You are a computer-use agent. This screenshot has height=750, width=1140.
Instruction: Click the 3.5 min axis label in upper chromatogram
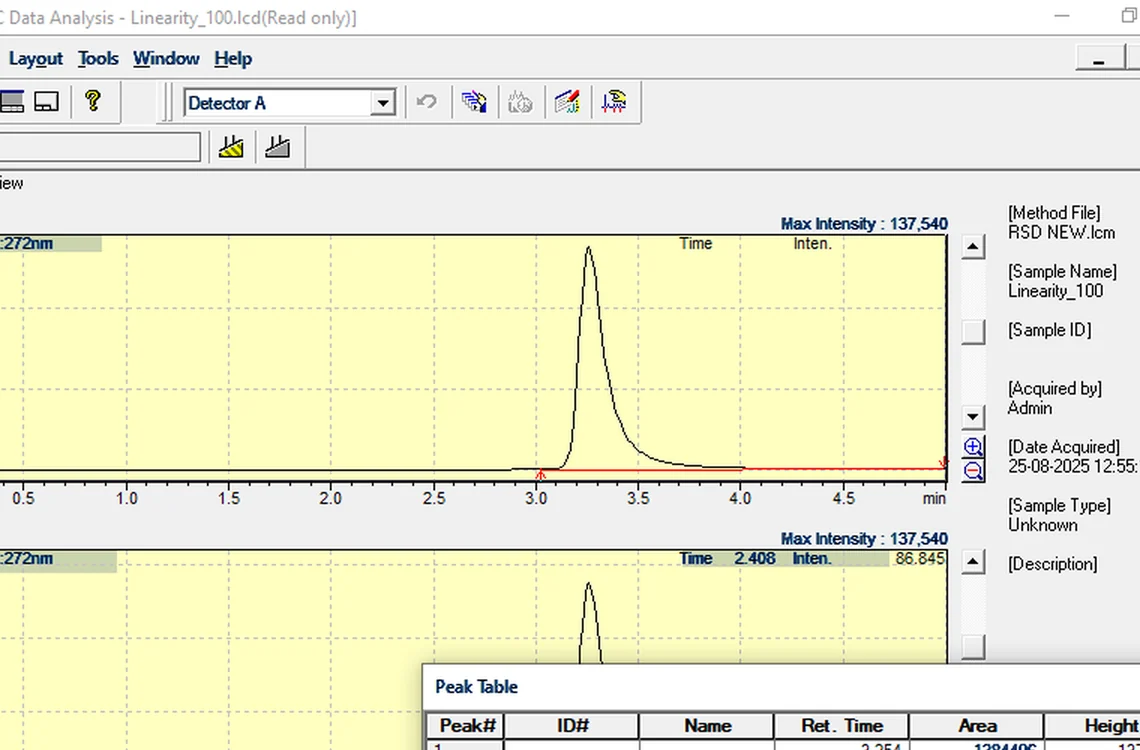click(x=638, y=499)
